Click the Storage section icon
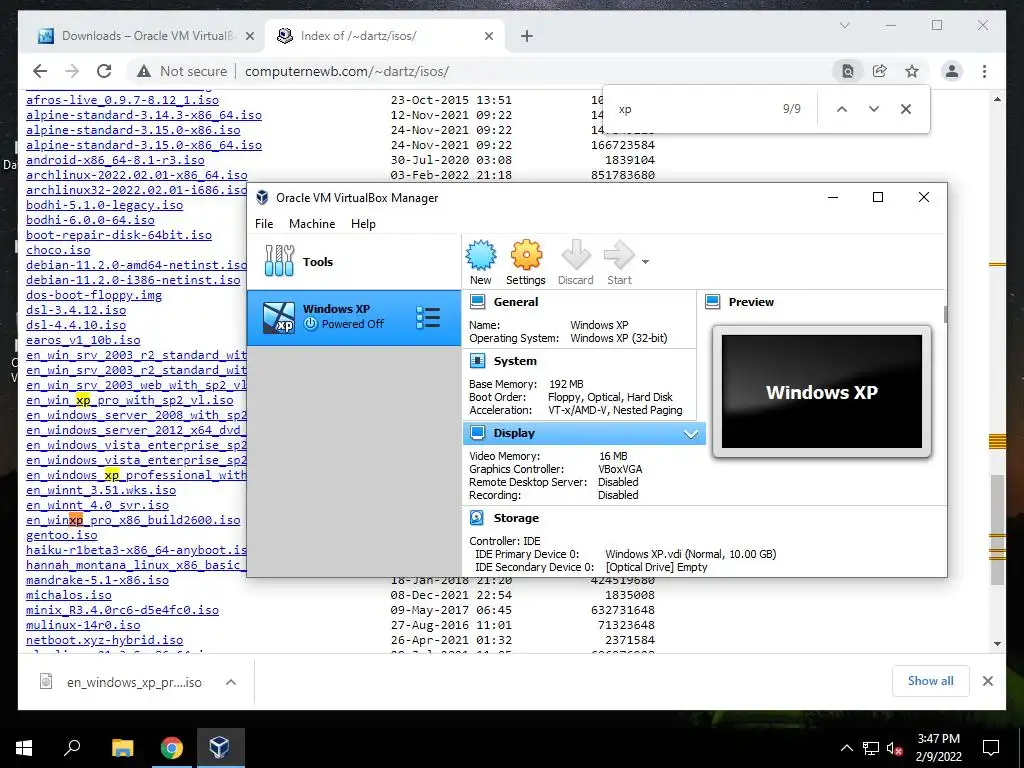This screenshot has height=768, width=1024. pyautogui.click(x=477, y=517)
